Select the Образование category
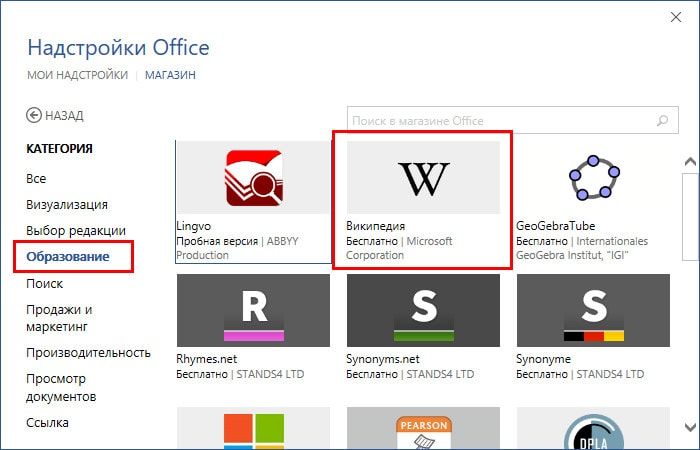The width and height of the screenshot is (700, 450). pos(68,257)
